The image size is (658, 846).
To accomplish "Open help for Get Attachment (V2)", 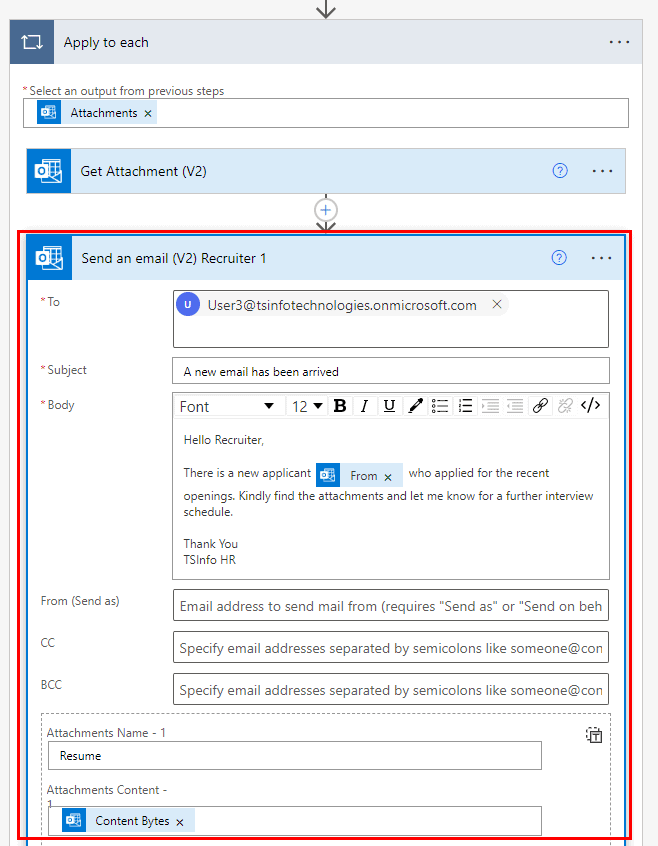I will pyautogui.click(x=560, y=171).
